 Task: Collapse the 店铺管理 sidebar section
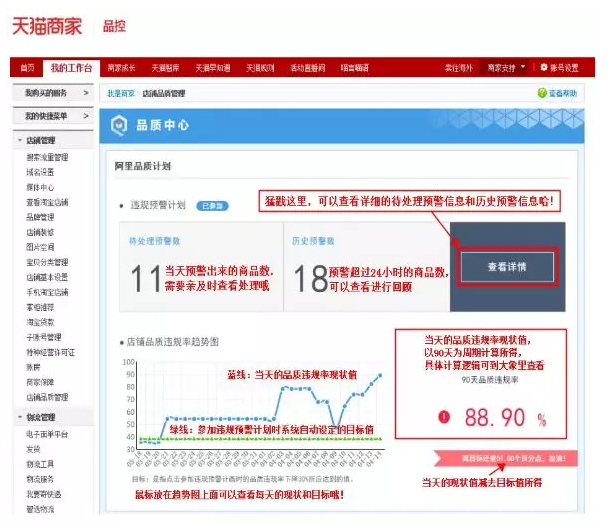click(20, 140)
